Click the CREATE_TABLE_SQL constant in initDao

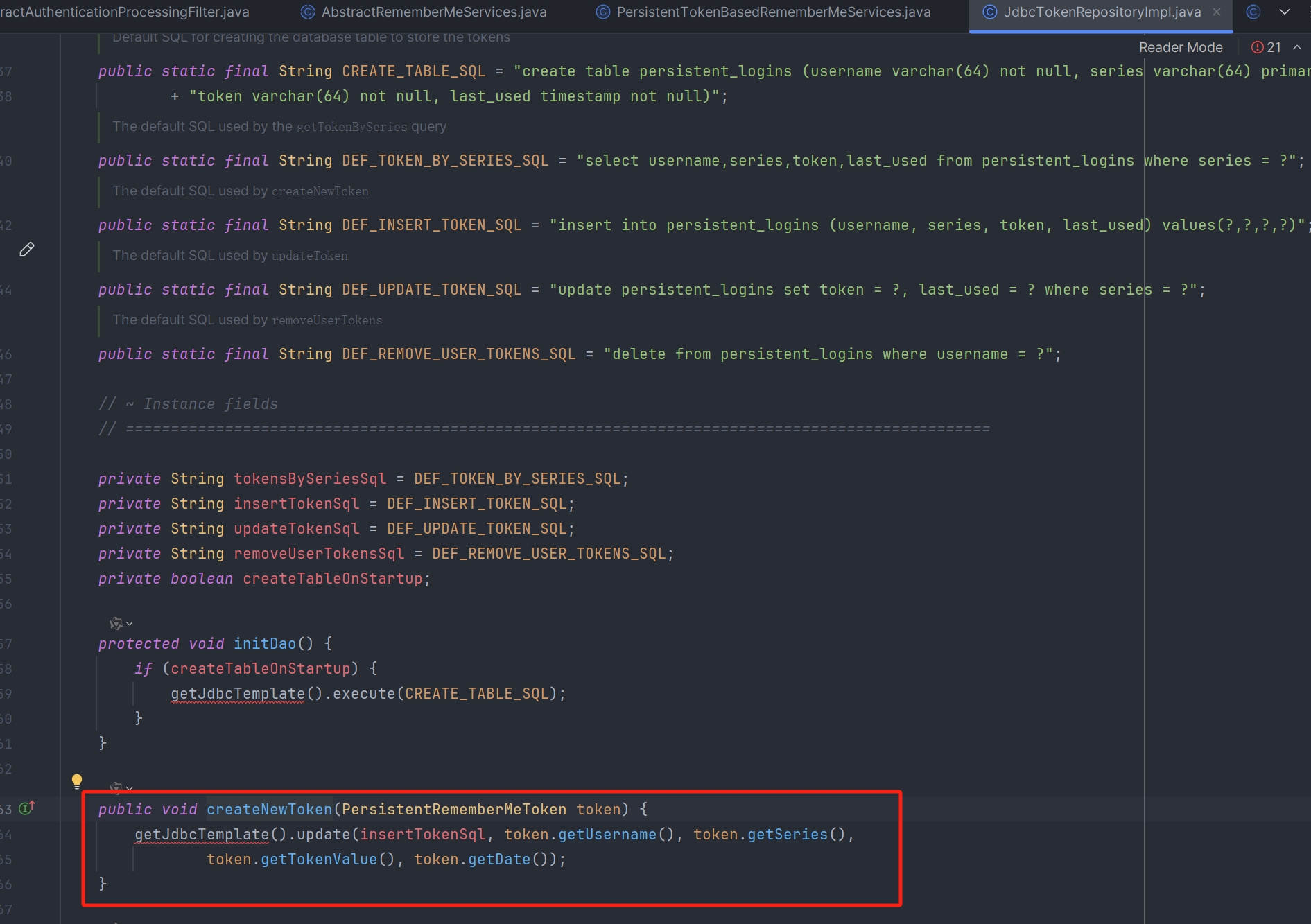(476, 694)
